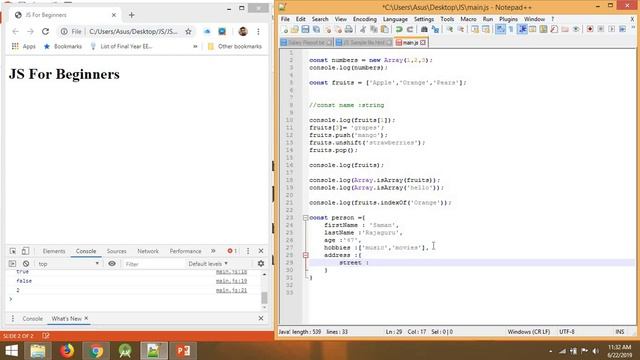
Task: Open Console settings with the gear icon
Action: (261, 264)
